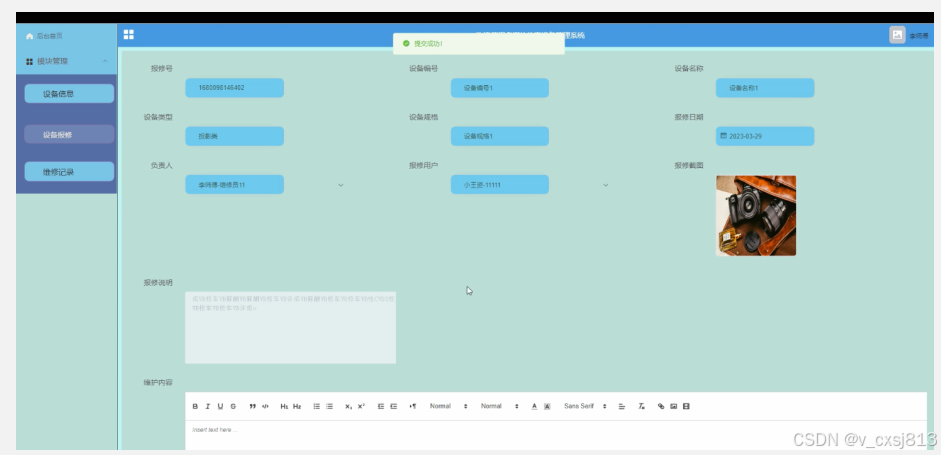
Task: Open the text alignment option
Action: pyautogui.click(x=622, y=406)
